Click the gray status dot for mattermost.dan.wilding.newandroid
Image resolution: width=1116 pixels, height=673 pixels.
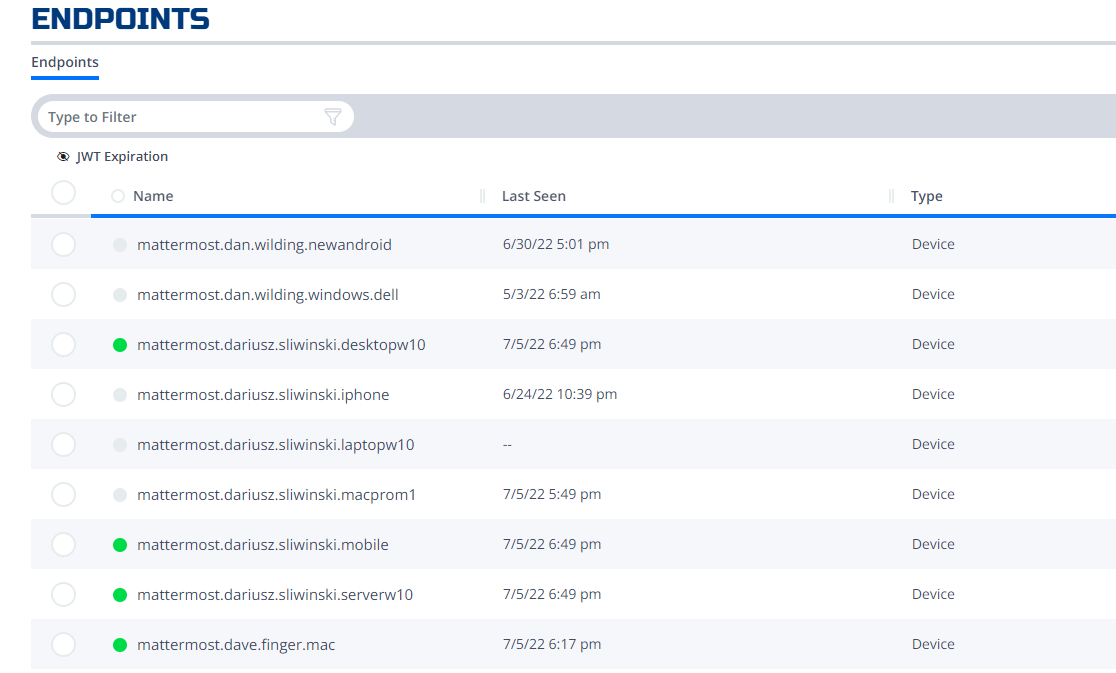click(120, 245)
